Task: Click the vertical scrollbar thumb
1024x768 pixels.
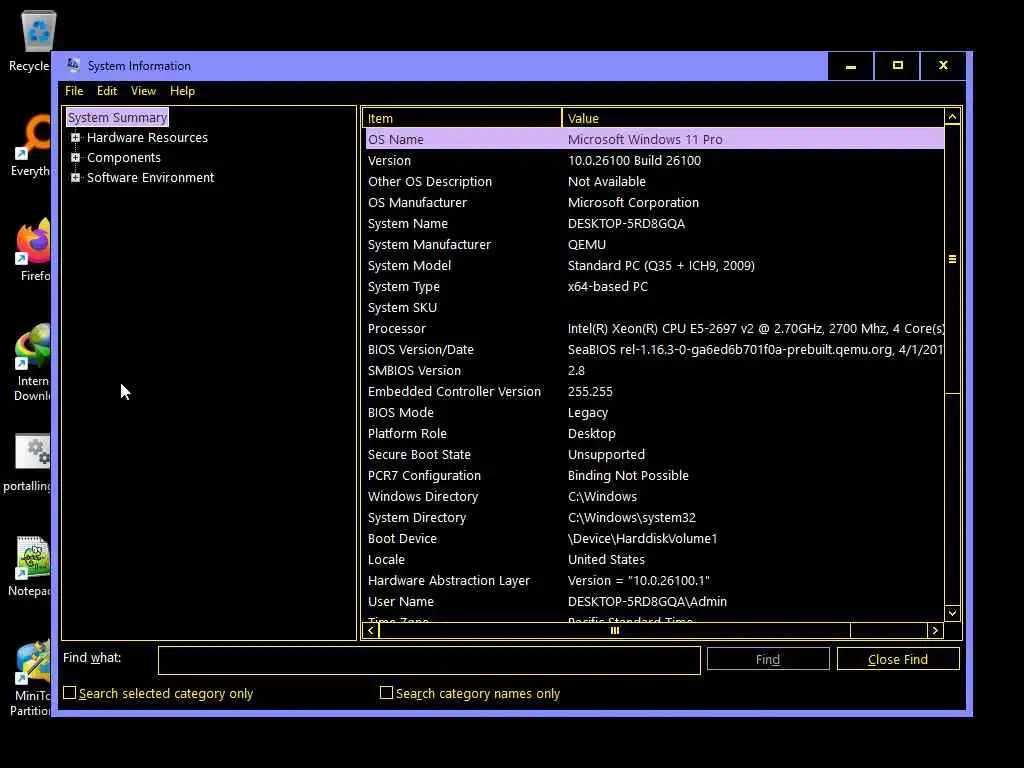Action: tap(952, 259)
